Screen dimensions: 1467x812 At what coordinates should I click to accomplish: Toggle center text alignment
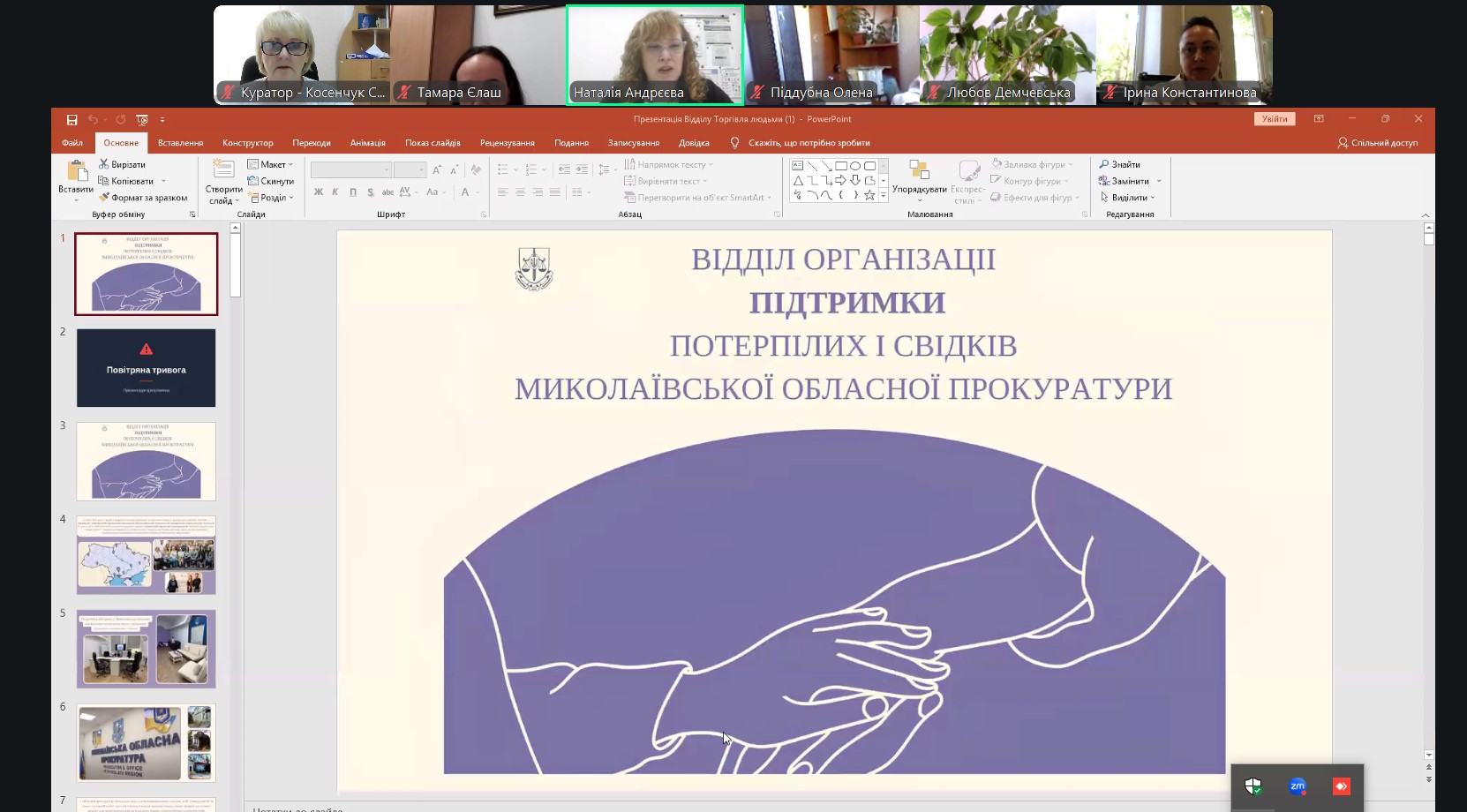(x=520, y=192)
